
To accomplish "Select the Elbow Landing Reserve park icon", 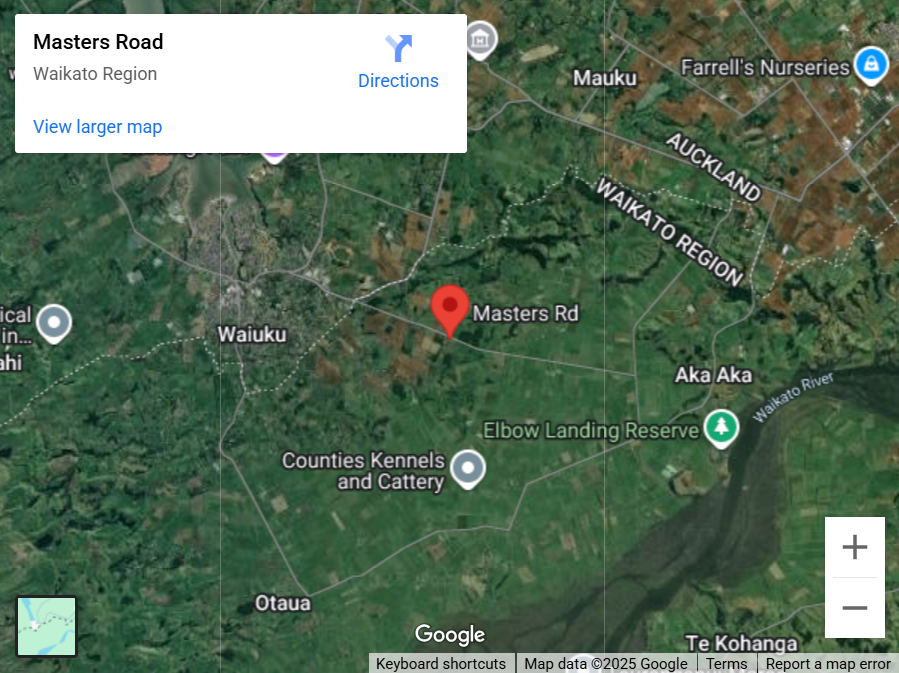I will 721,429.
